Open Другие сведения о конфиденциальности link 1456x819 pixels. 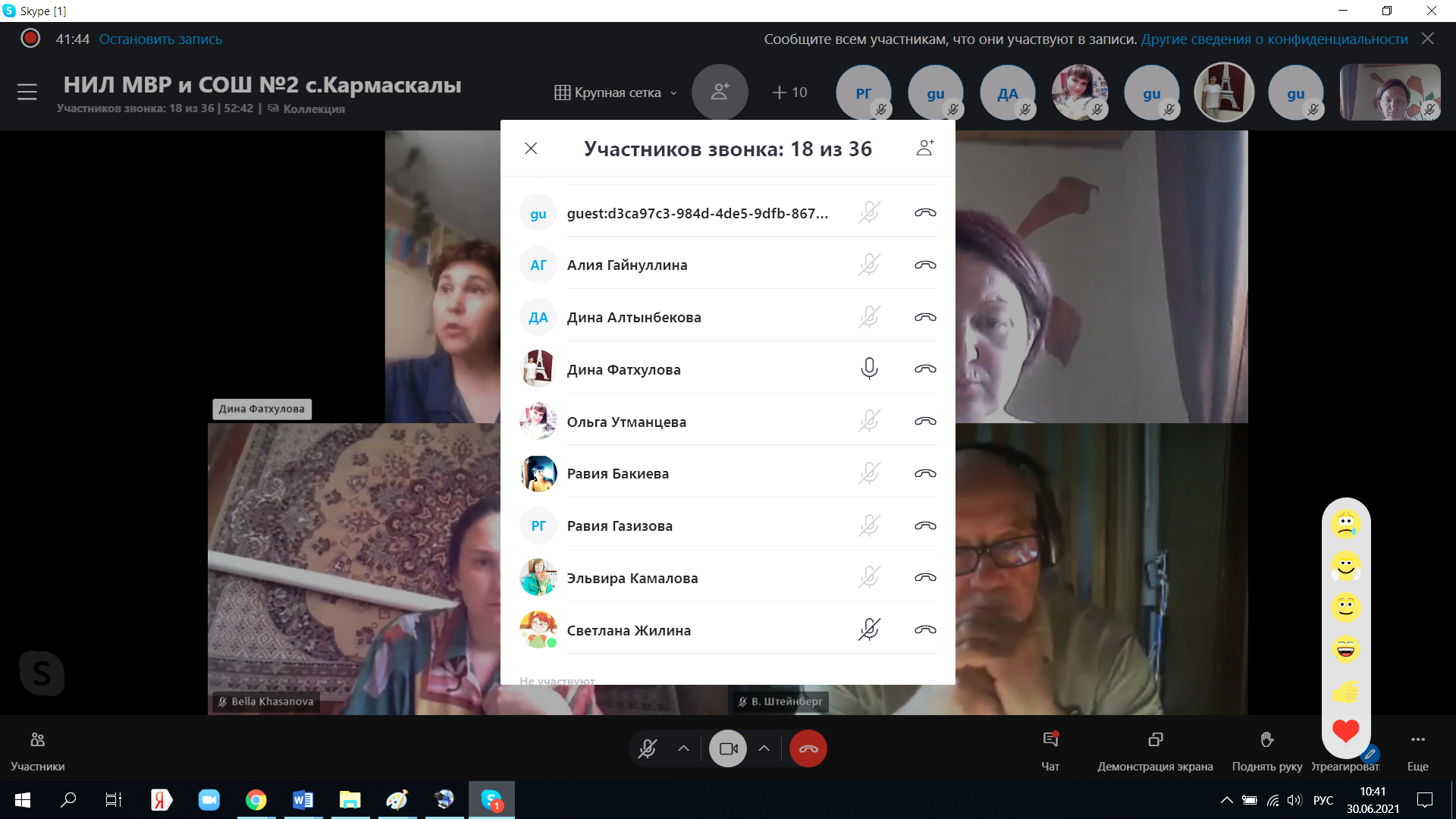(1274, 39)
